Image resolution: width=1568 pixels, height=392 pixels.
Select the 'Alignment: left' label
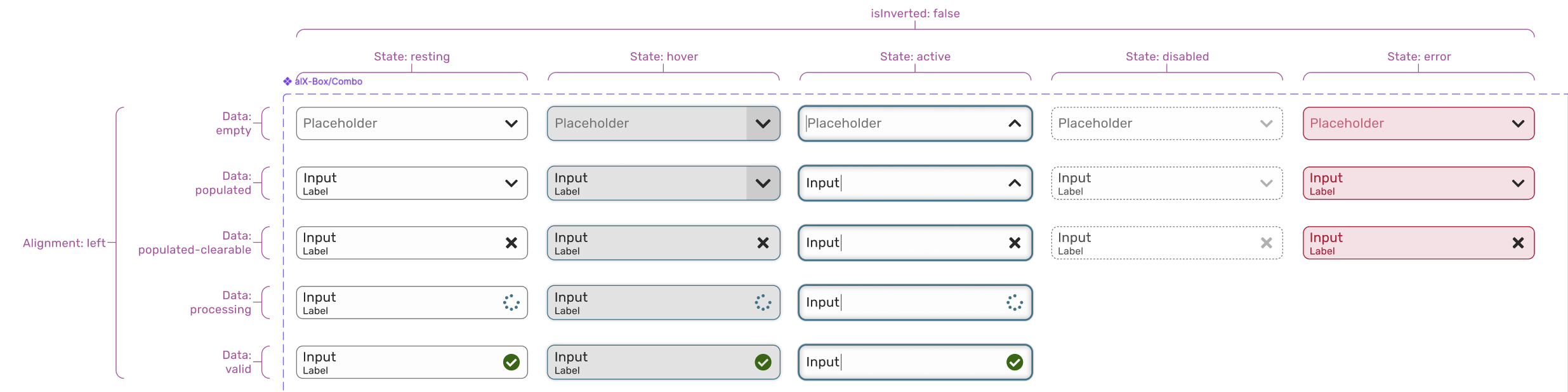pyautogui.click(x=64, y=243)
